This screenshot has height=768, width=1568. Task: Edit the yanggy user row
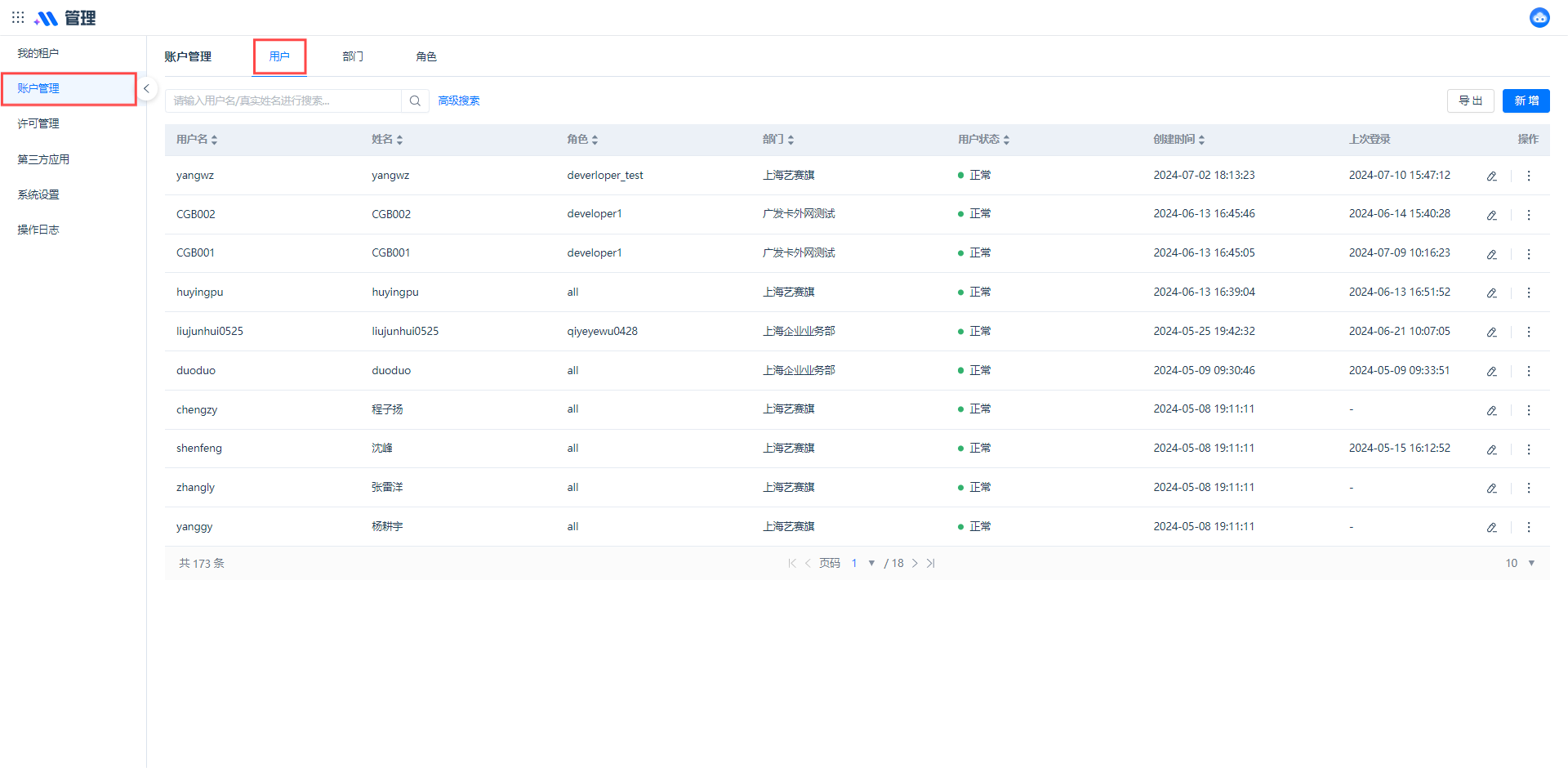(1491, 527)
